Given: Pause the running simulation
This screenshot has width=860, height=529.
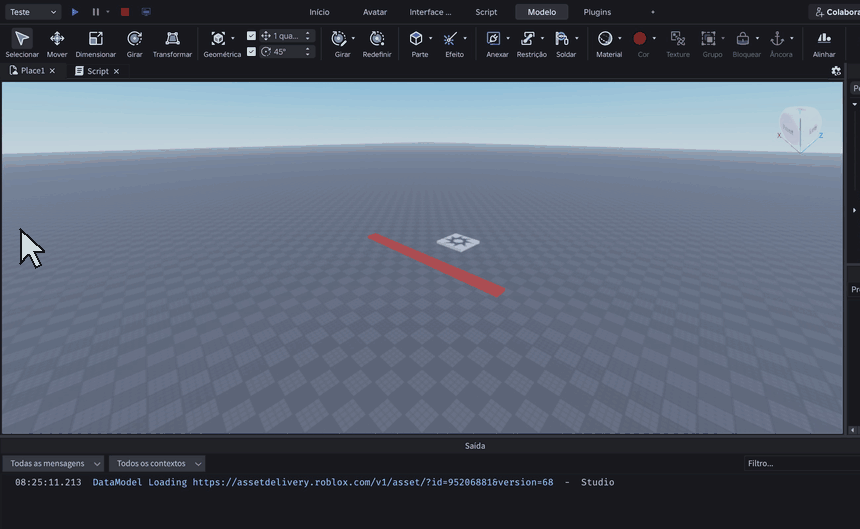Looking at the screenshot, I should 95,12.
